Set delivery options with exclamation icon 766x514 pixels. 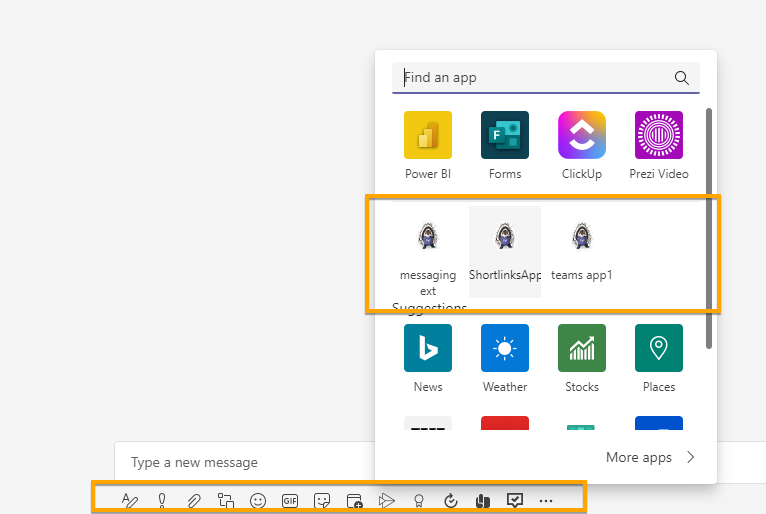[162, 500]
